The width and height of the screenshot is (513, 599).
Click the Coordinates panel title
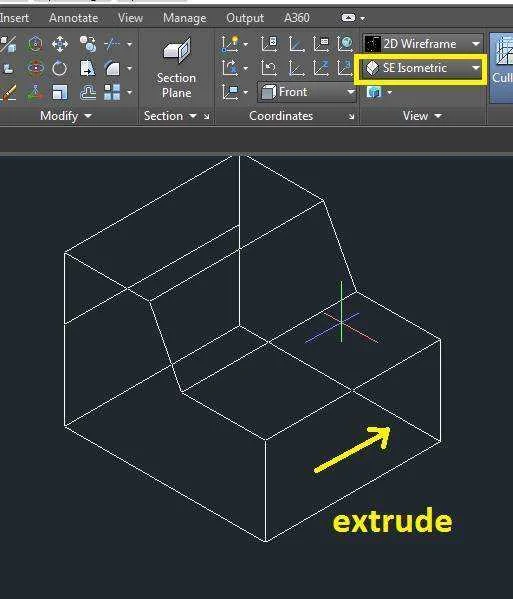[281, 116]
